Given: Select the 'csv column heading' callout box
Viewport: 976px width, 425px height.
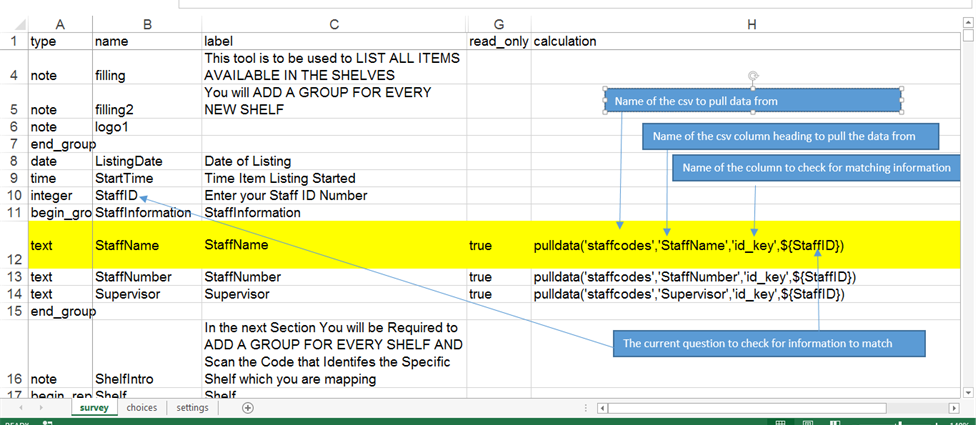Looking at the screenshot, I should coord(792,136).
